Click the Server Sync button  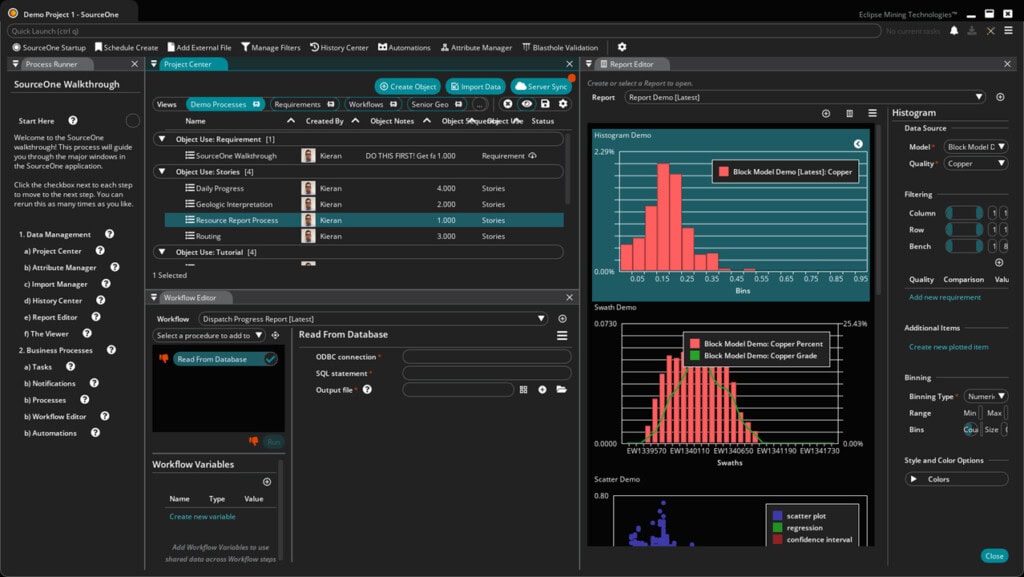point(541,86)
